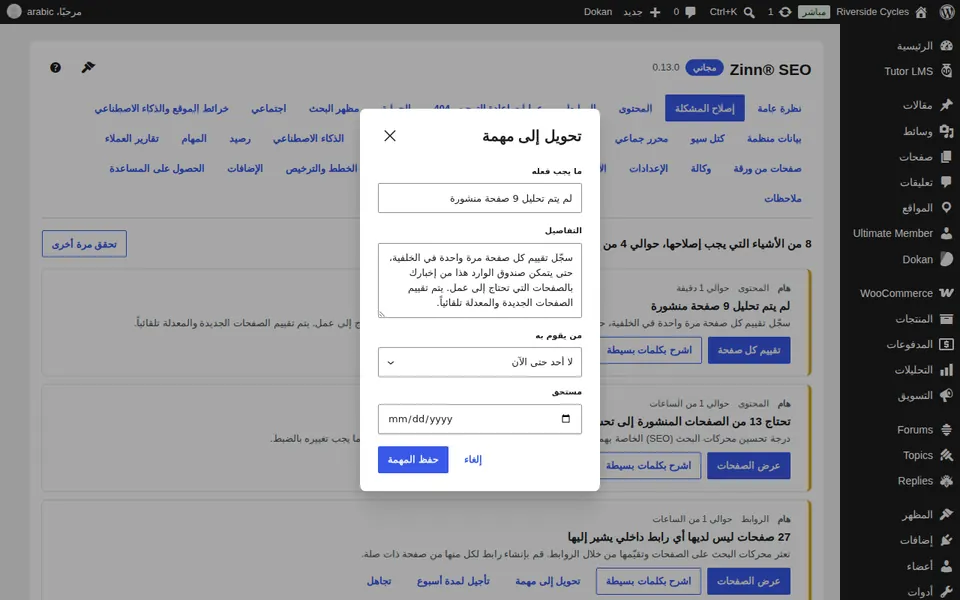Image resolution: width=960 pixels, height=600 pixels.
Task: Open التسويق marketing megaphone icon
Action: [x=947, y=395]
